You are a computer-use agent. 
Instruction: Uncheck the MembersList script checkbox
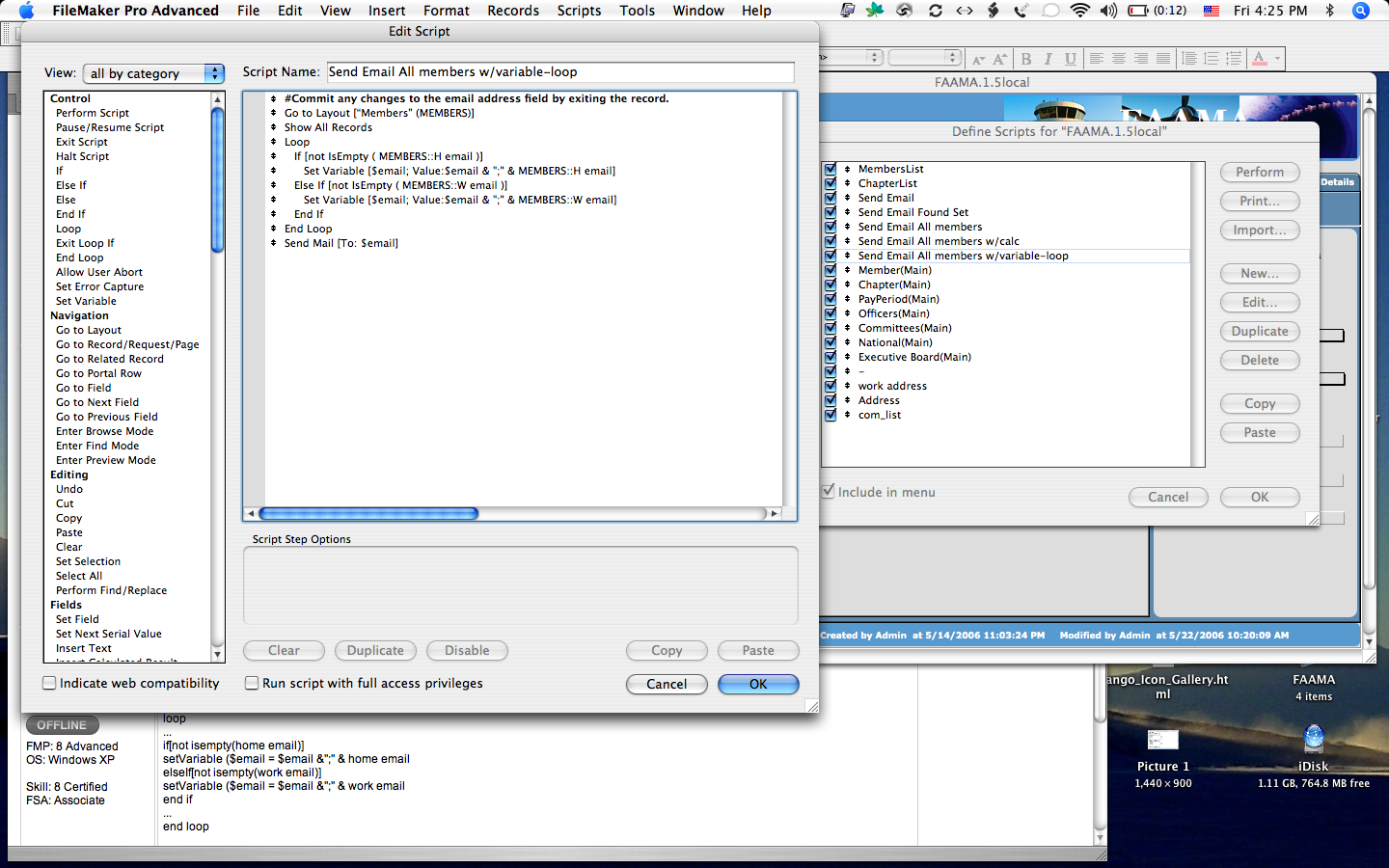[831, 169]
